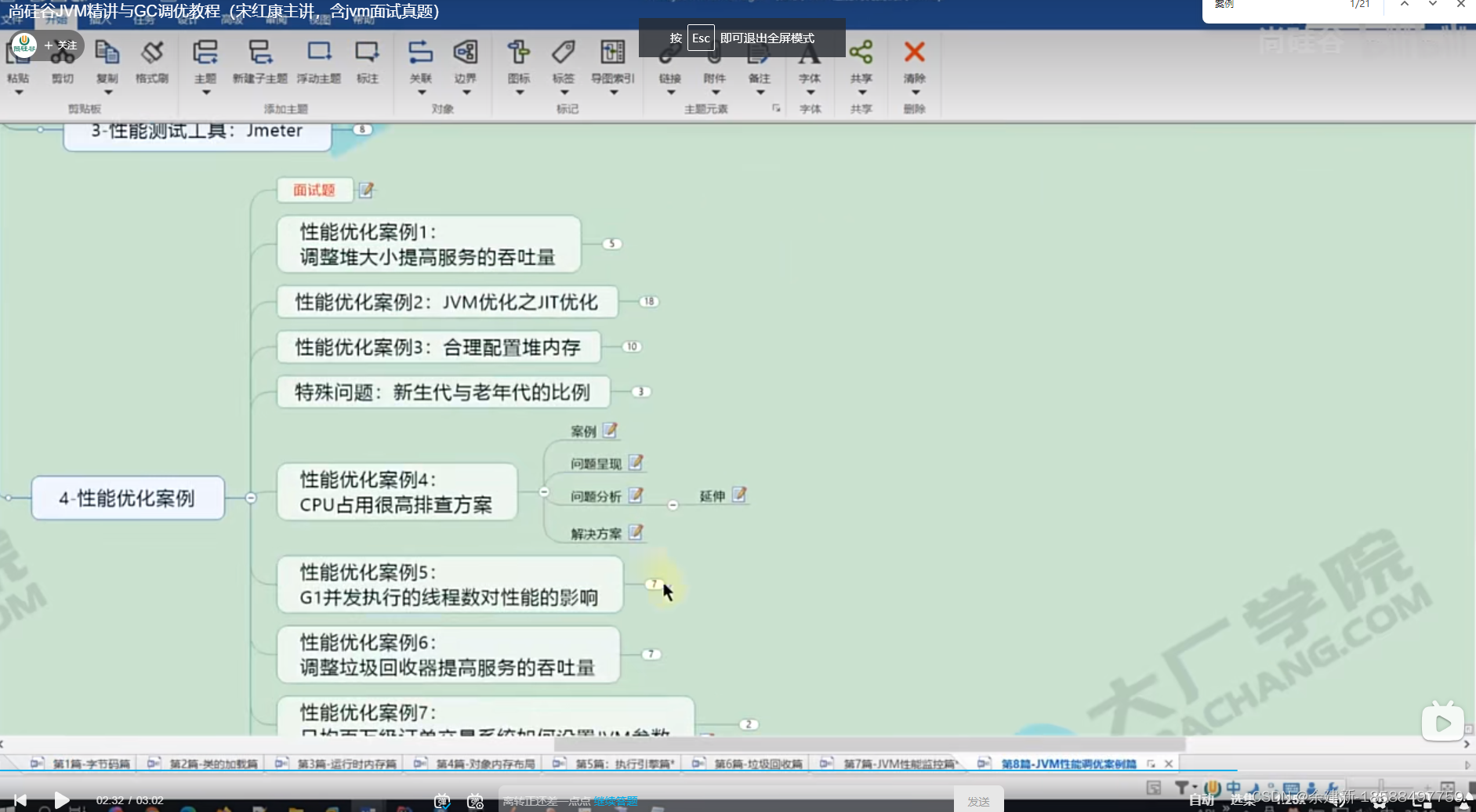
Task: Switch to the 第1篇-字节码篇 tab
Action: click(x=81, y=763)
